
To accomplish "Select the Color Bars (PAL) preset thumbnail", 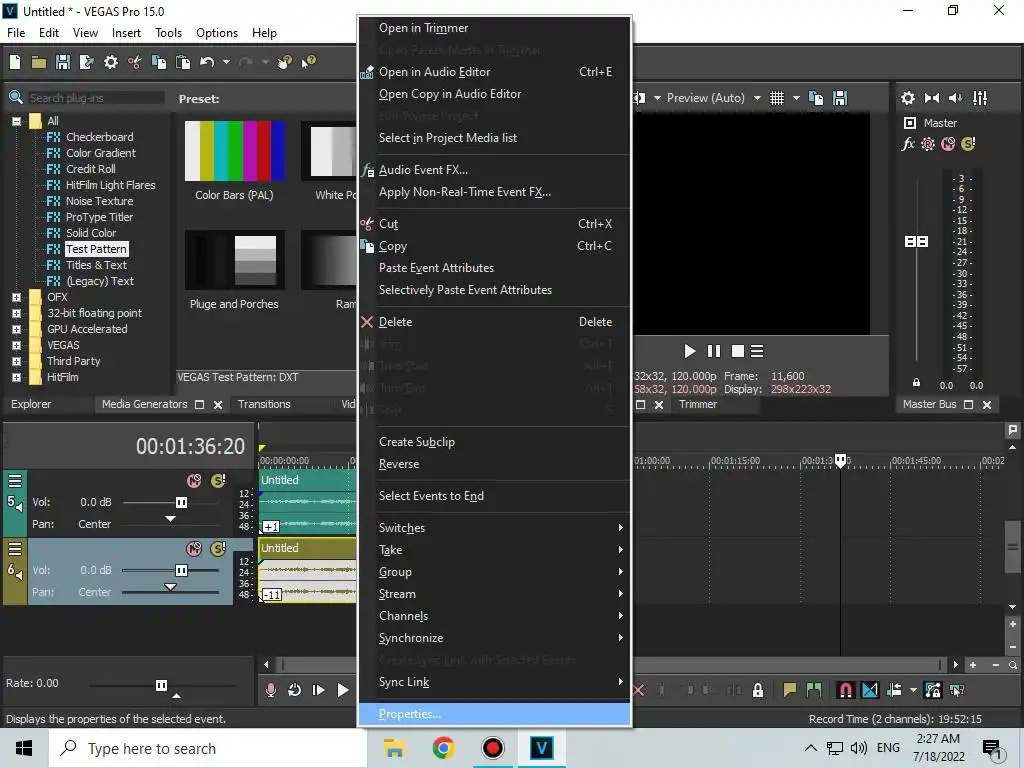I will [x=234, y=152].
